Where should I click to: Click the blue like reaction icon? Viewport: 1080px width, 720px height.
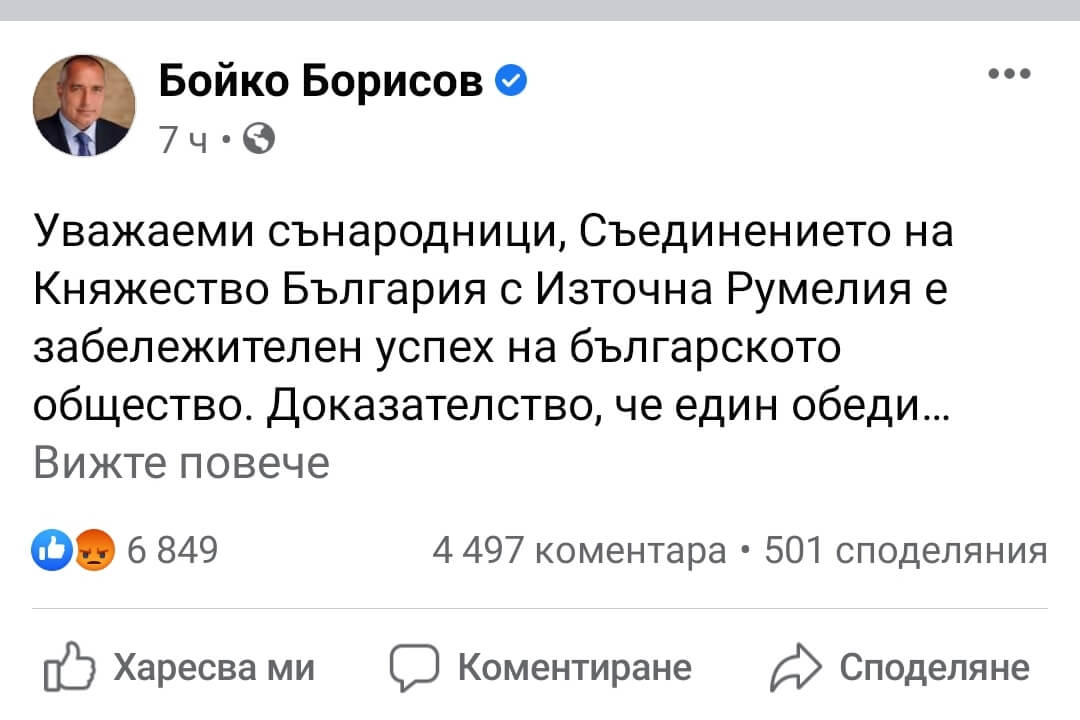coord(51,549)
